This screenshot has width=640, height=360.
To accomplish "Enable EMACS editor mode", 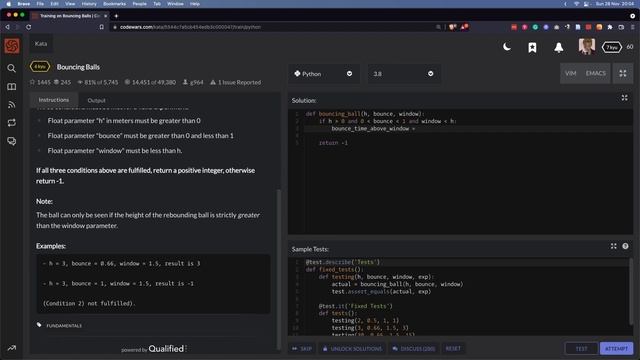I will (596, 73).
